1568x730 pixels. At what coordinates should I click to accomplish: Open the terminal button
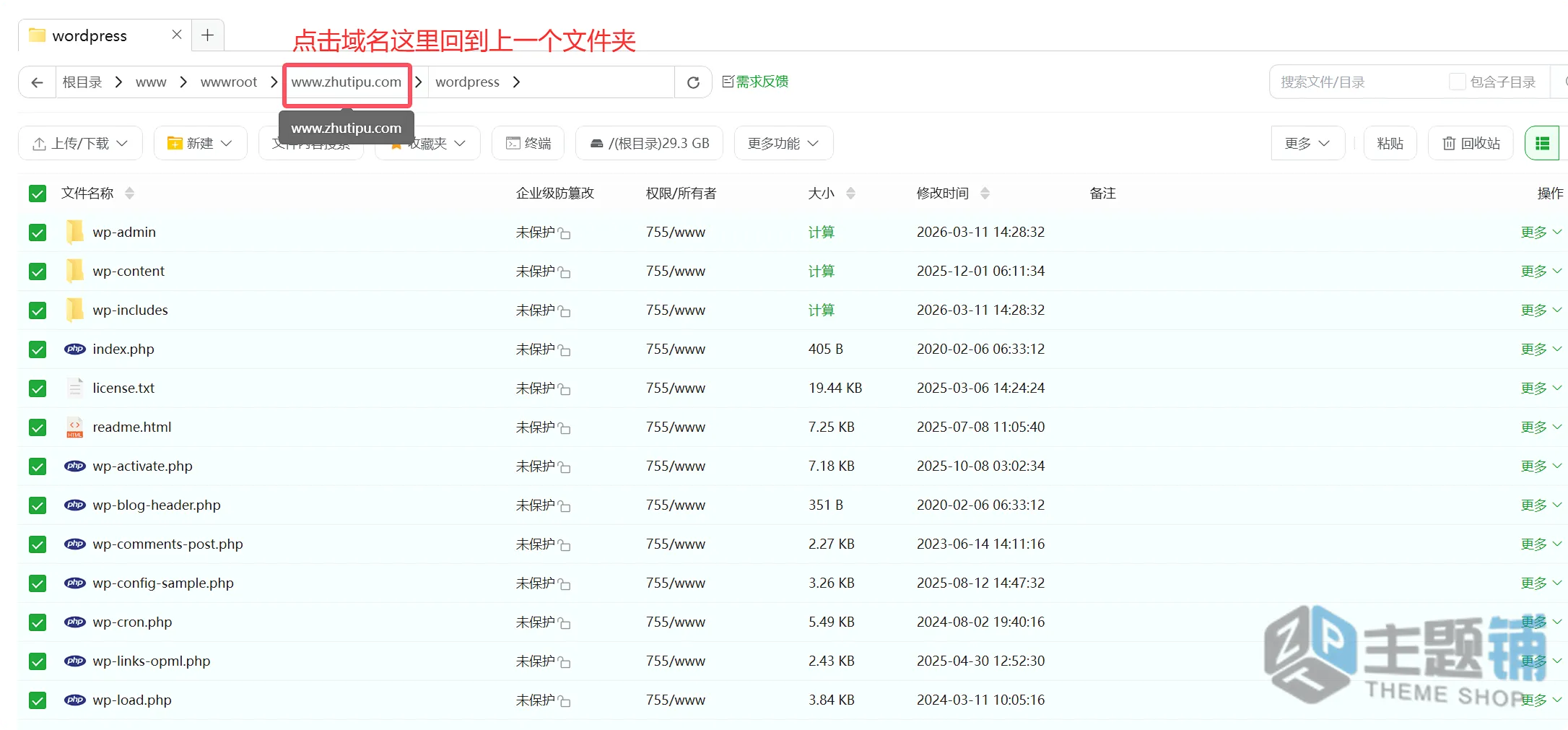[528, 143]
